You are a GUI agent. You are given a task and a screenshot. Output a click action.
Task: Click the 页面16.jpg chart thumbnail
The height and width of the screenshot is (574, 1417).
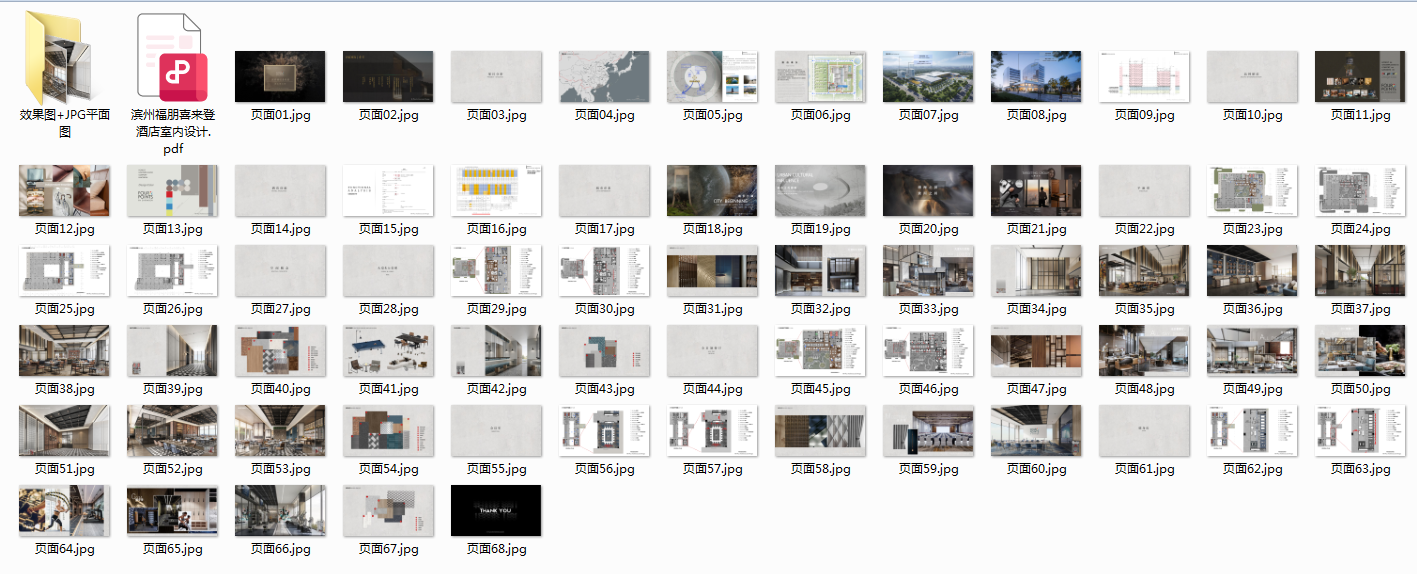pyautogui.click(x=496, y=191)
